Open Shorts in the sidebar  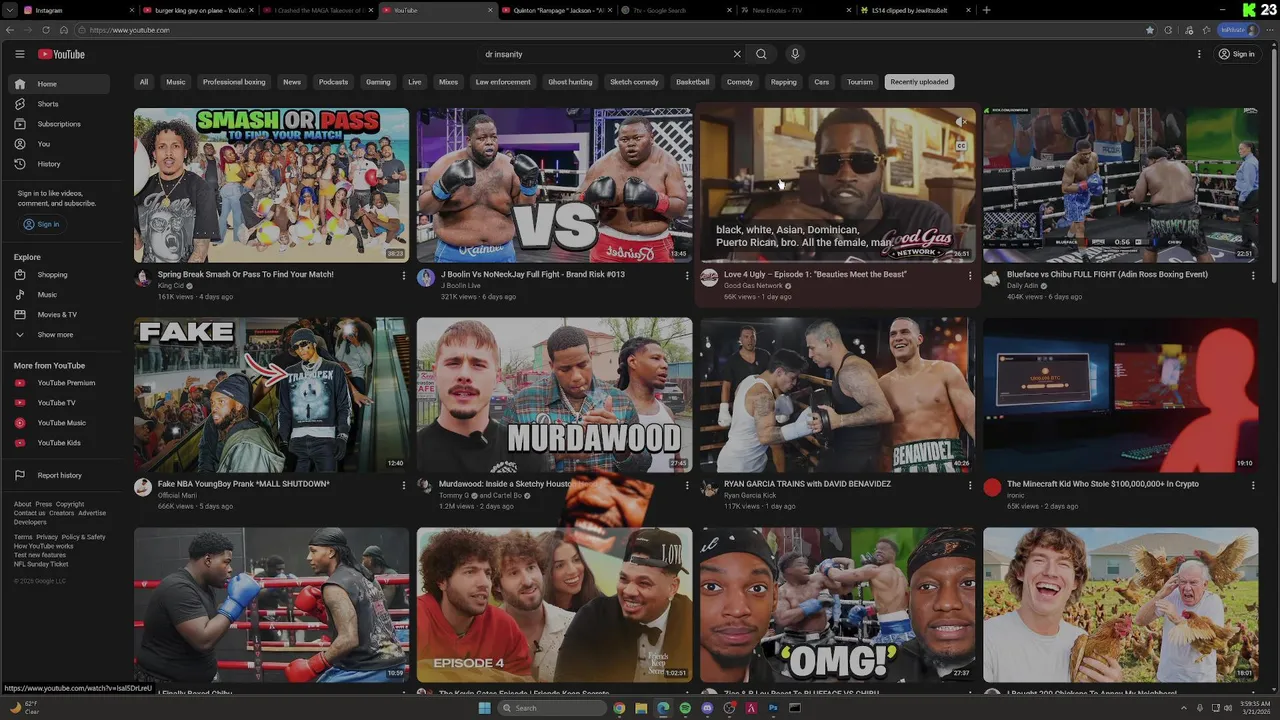tap(60, 104)
